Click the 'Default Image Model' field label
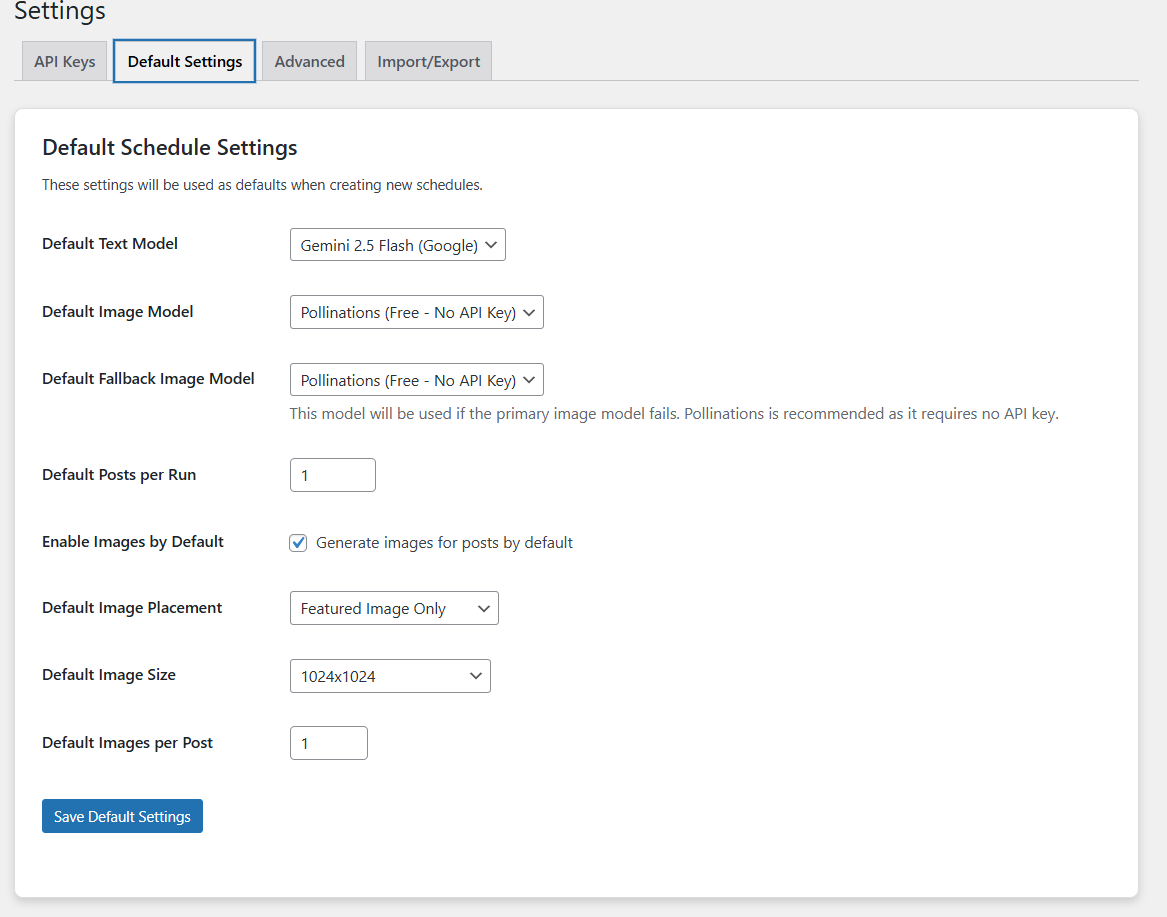 tap(118, 312)
